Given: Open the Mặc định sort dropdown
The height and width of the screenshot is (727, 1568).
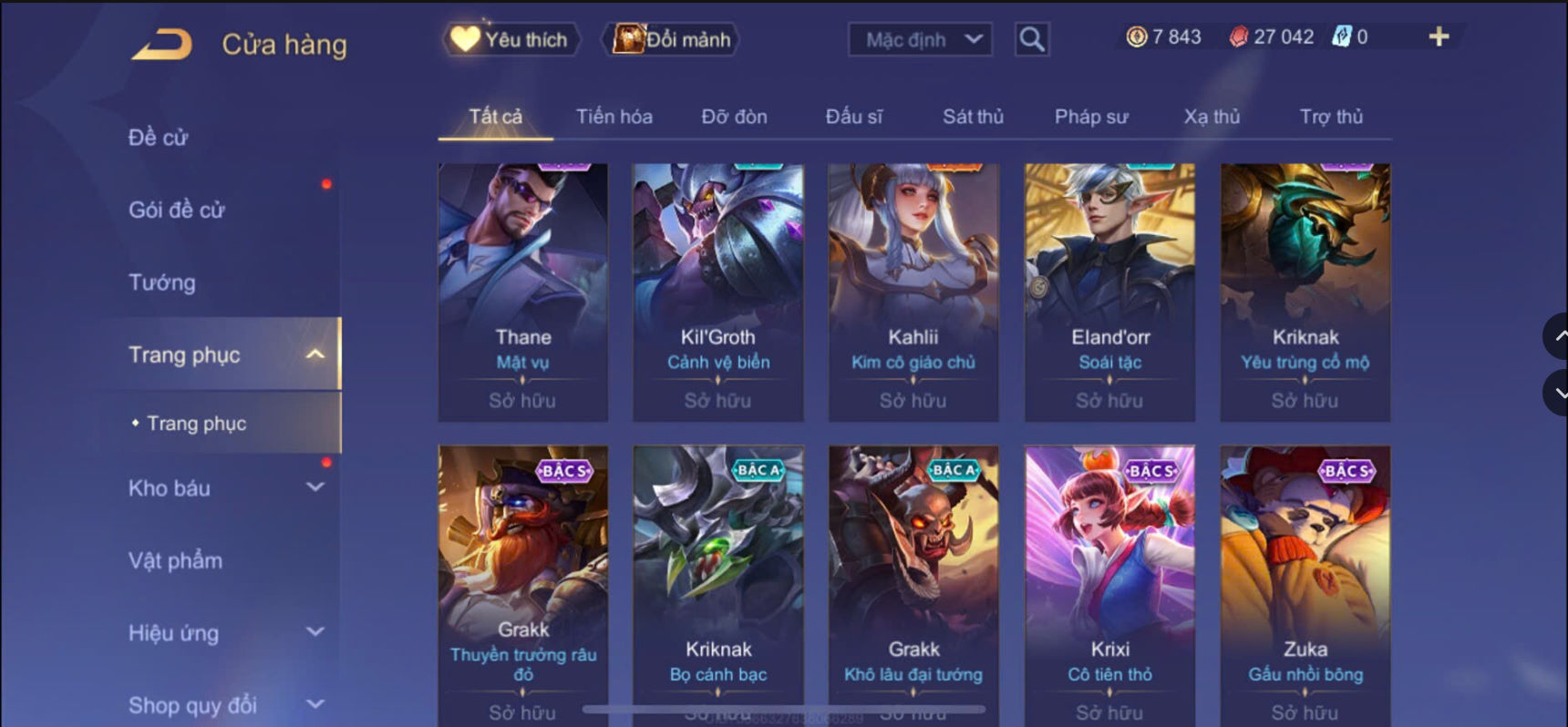Looking at the screenshot, I should point(920,39).
